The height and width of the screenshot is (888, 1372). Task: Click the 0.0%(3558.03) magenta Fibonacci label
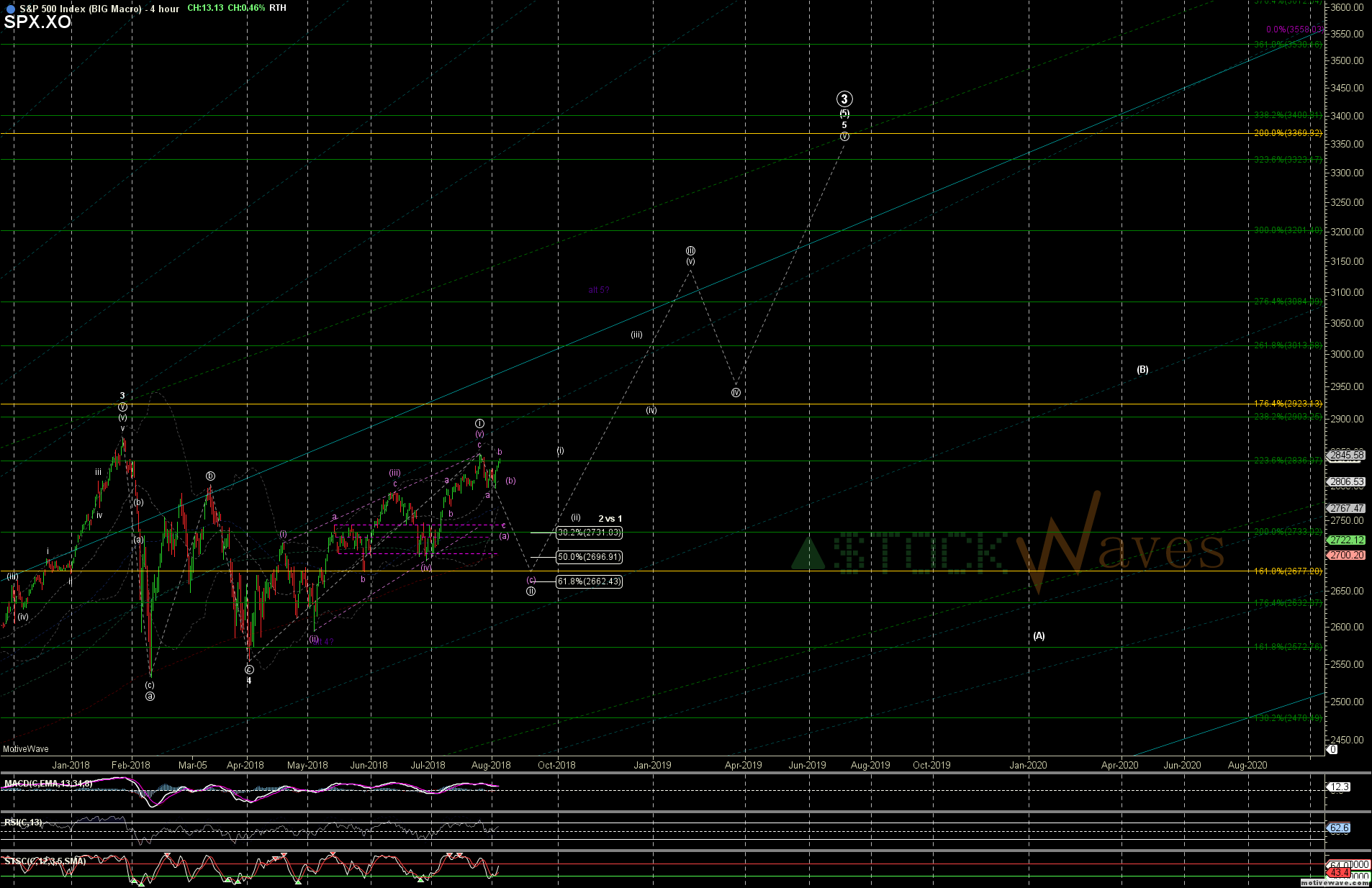click(1294, 30)
